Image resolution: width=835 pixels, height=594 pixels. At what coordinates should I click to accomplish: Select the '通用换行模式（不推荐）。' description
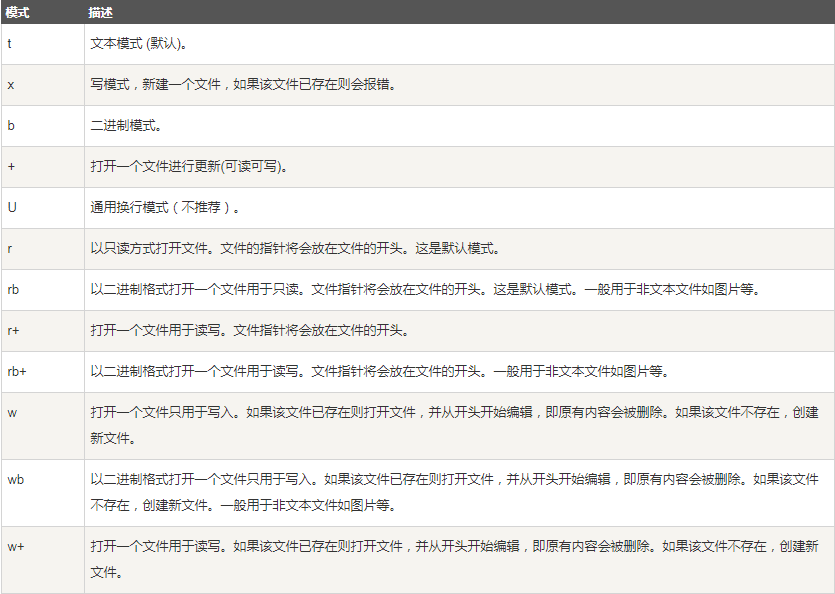pos(165,207)
